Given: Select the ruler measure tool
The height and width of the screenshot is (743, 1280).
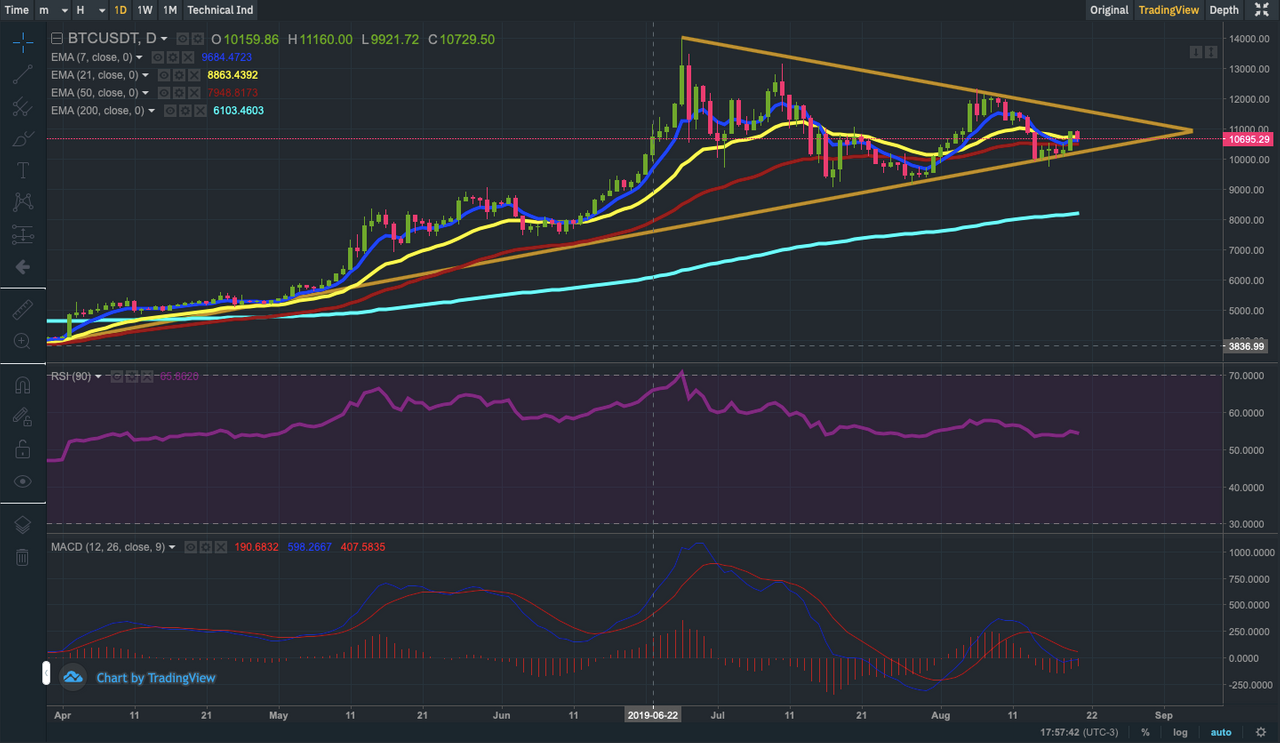Looking at the screenshot, I should (22, 310).
